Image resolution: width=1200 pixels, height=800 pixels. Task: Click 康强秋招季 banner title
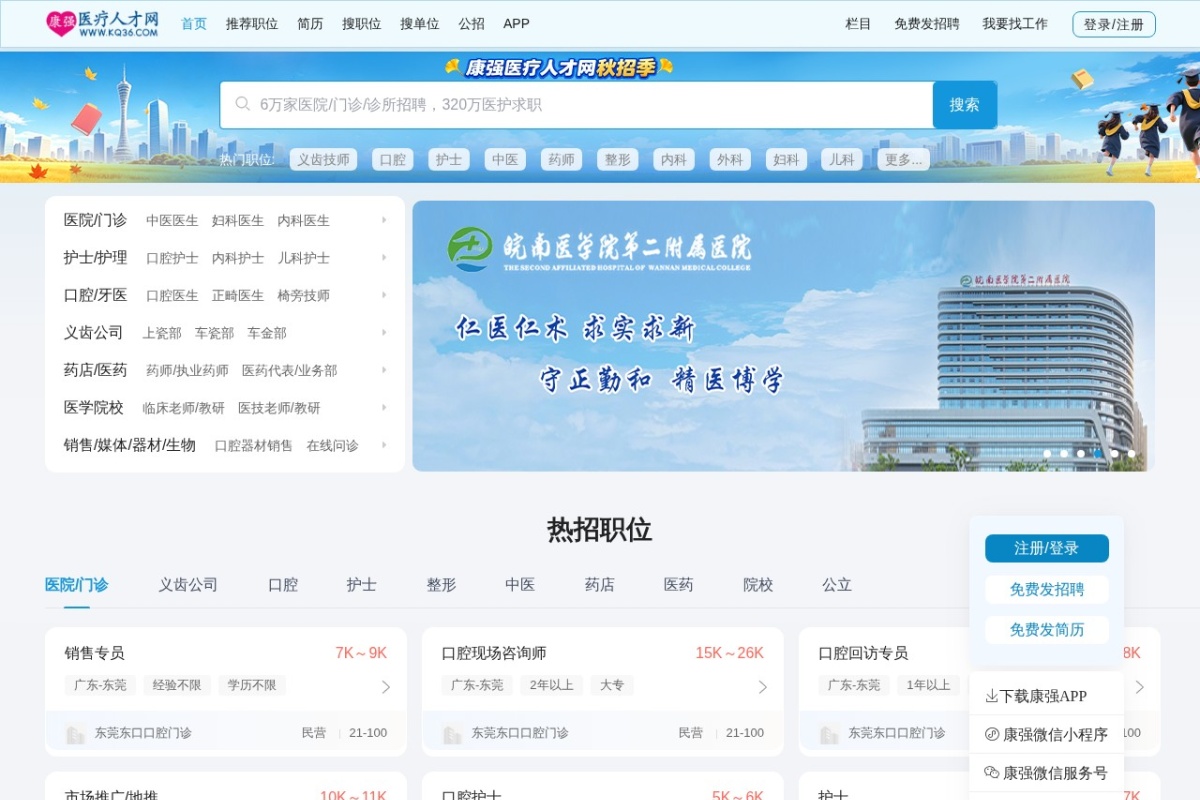click(560, 67)
